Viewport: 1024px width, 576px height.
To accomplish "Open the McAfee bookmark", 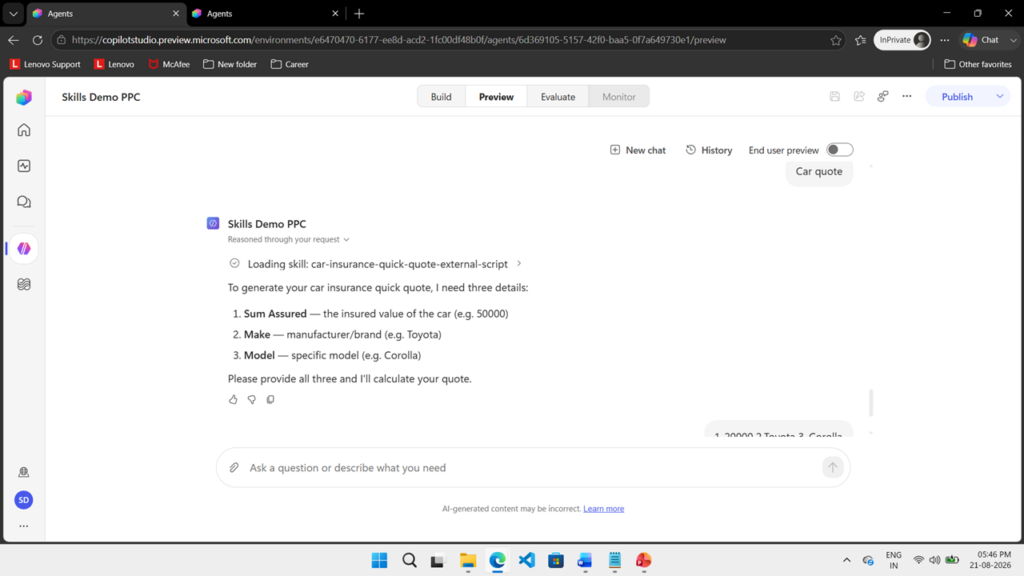I will [169, 64].
